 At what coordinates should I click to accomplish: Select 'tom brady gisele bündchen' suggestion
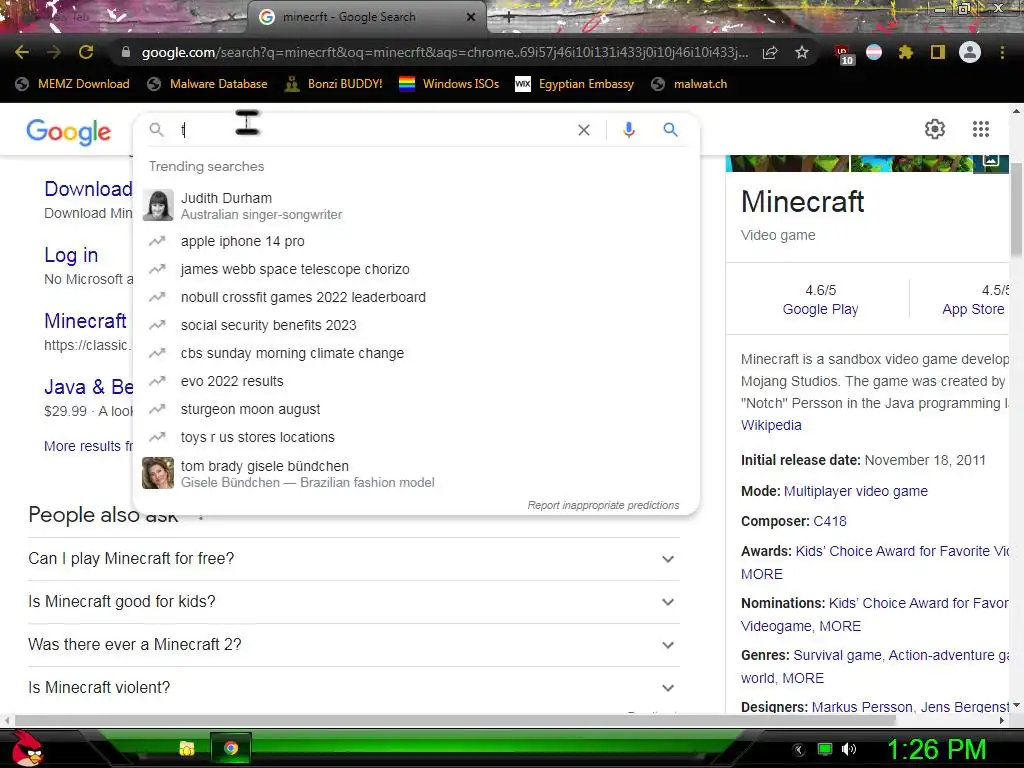[x=416, y=473]
